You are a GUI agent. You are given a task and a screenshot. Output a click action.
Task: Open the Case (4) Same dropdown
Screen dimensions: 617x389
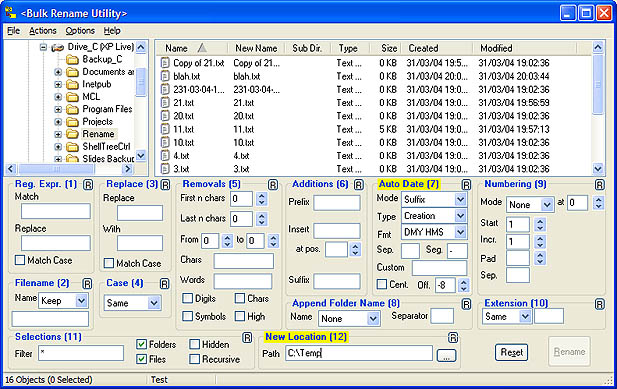point(154,303)
